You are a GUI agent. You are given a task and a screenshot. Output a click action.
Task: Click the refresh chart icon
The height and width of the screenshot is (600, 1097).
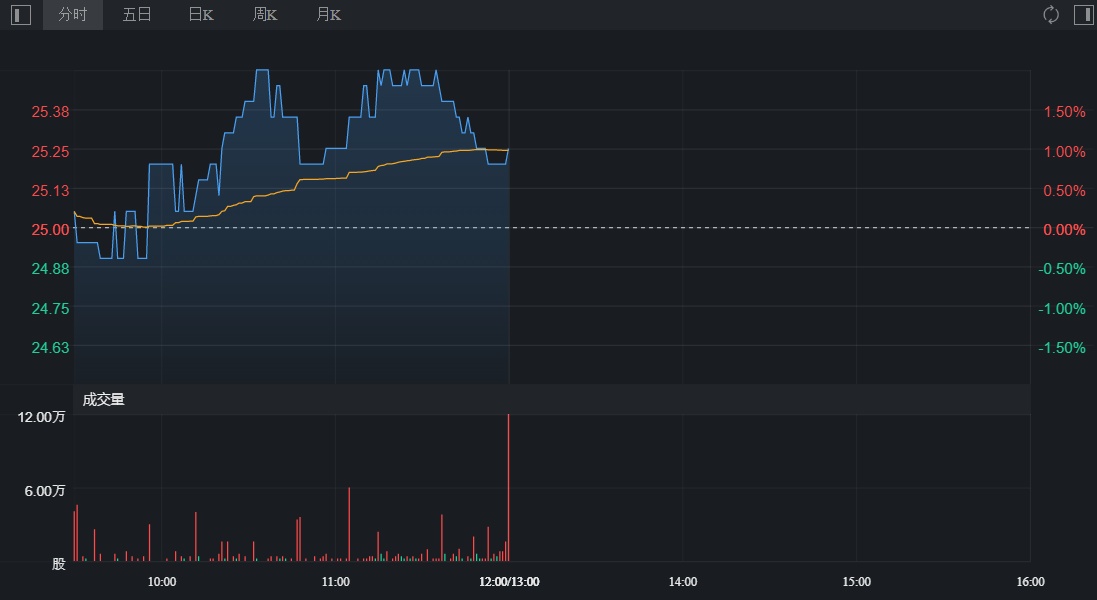pyautogui.click(x=1051, y=15)
